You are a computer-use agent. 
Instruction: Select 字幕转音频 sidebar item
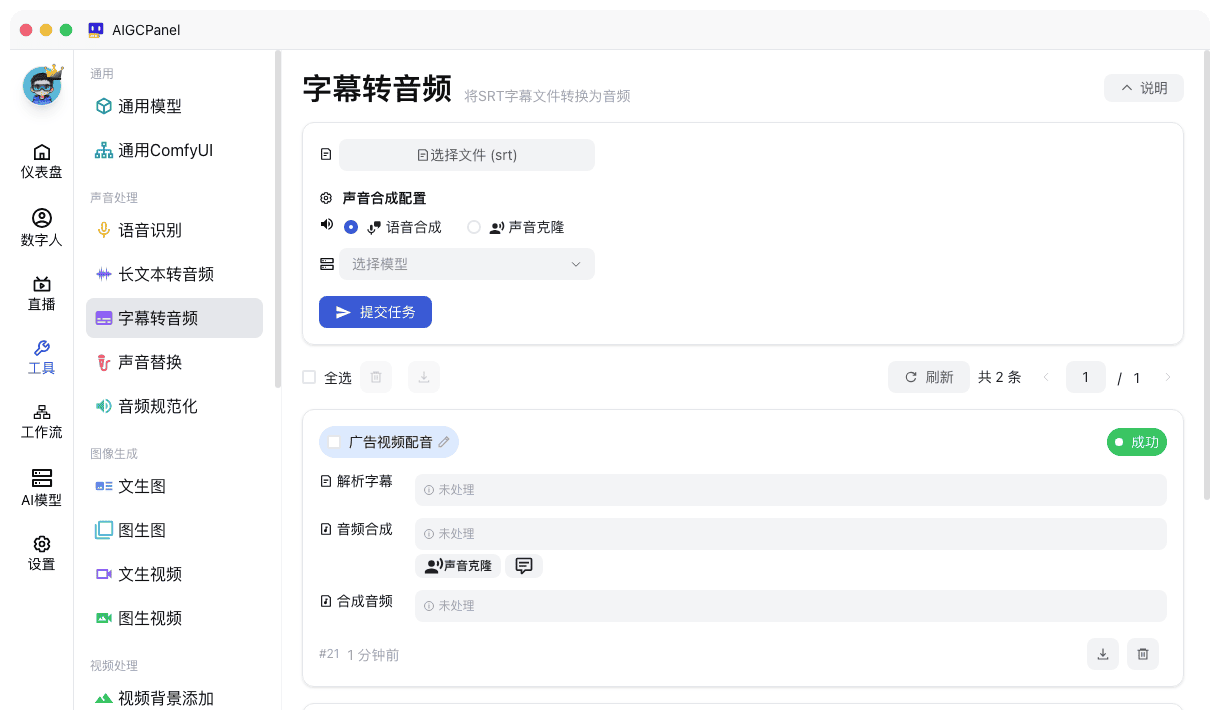[174, 318]
